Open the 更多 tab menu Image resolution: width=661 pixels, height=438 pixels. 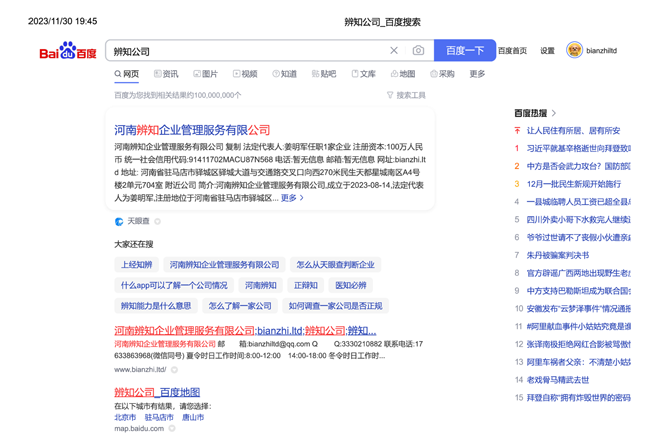(x=477, y=74)
